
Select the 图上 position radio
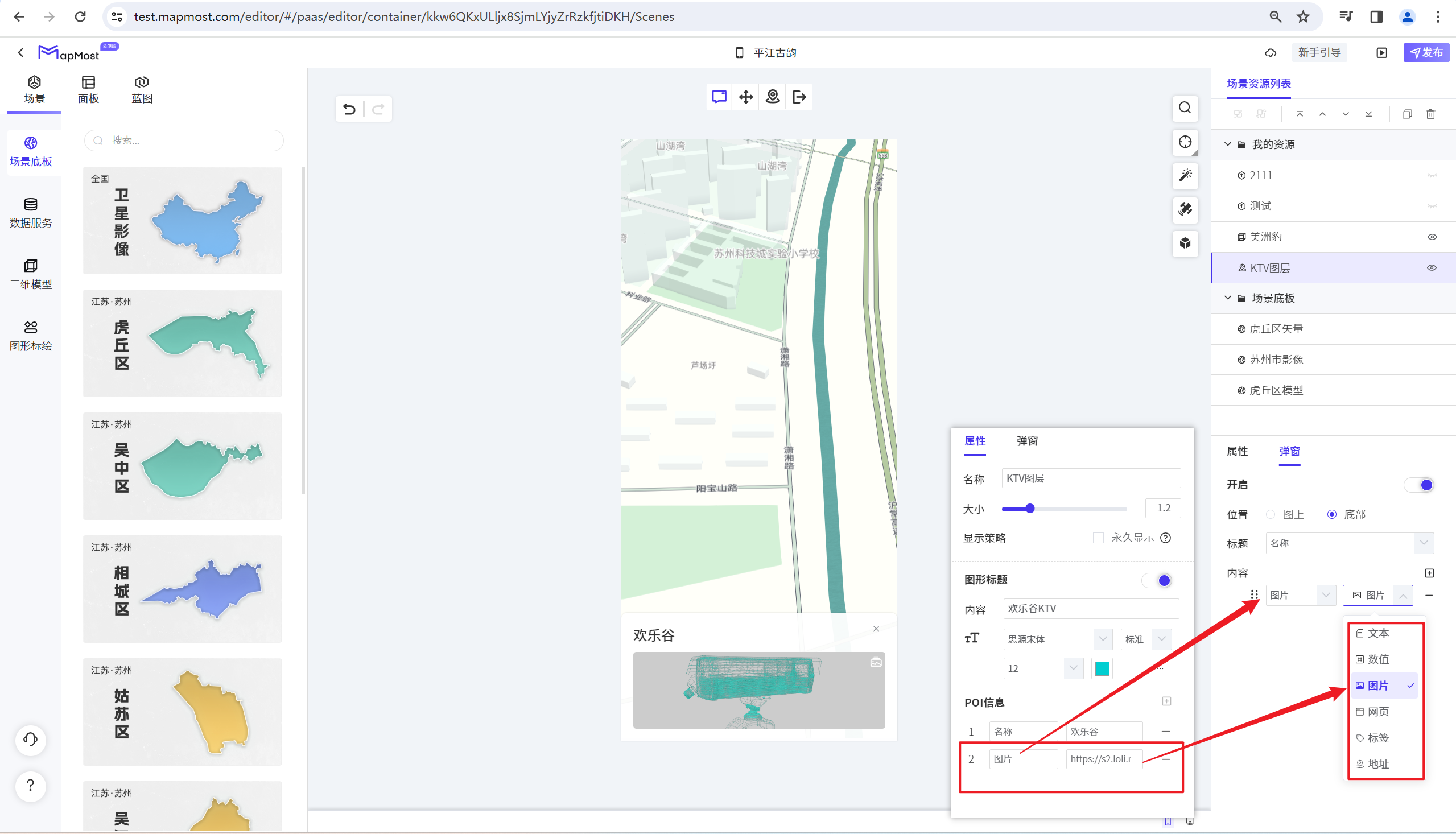(1271, 514)
